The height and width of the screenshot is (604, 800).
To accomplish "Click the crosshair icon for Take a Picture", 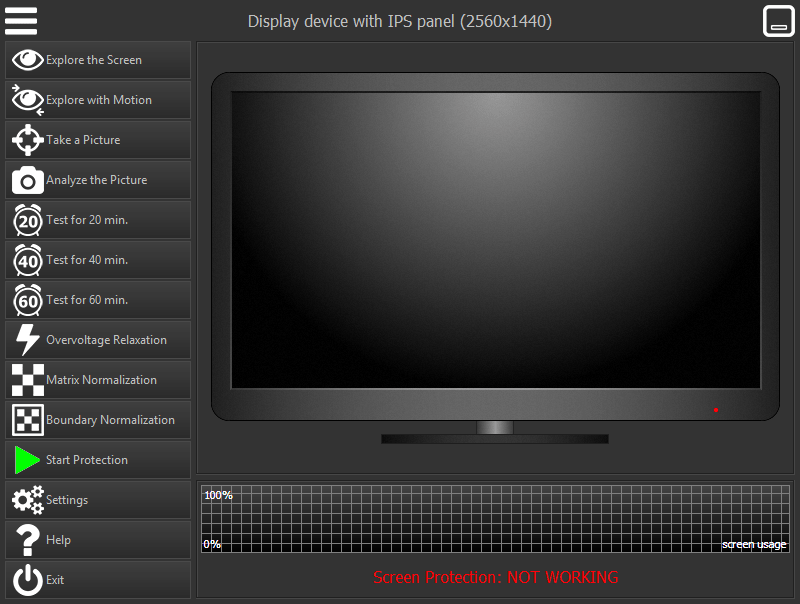I will coord(27,140).
